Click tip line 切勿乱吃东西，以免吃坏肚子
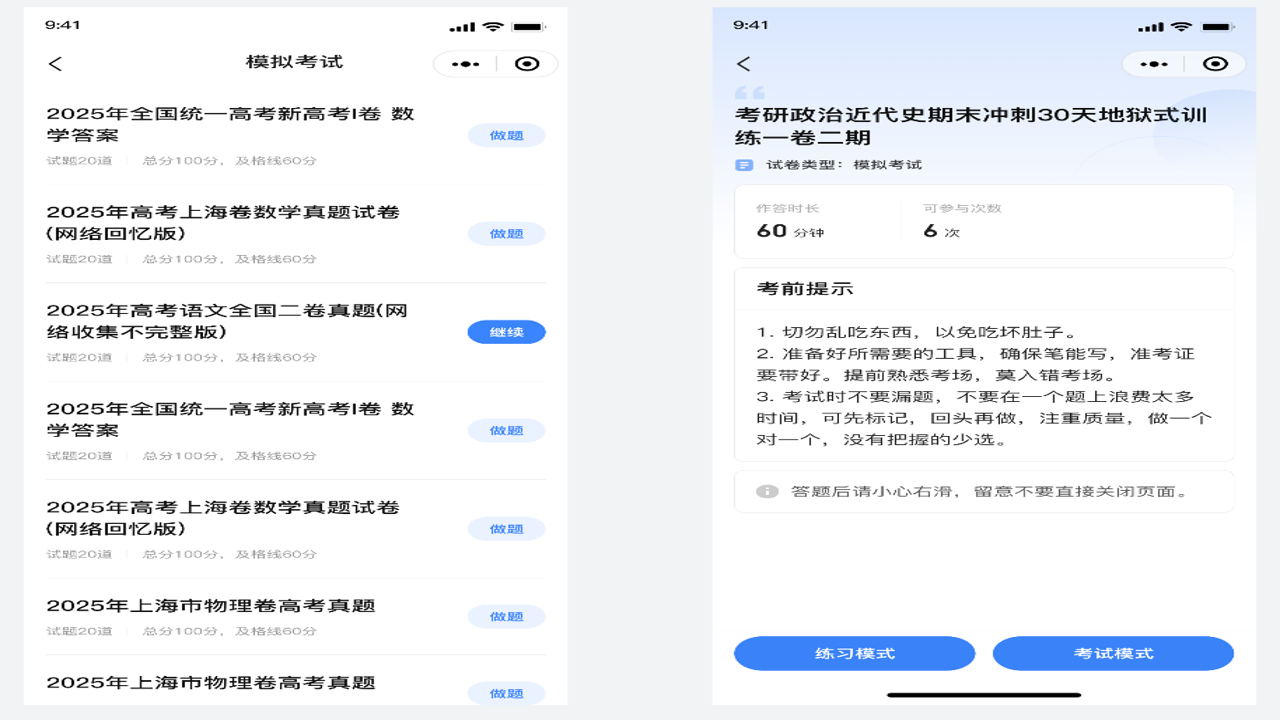This screenshot has height=720, width=1280. point(916,332)
